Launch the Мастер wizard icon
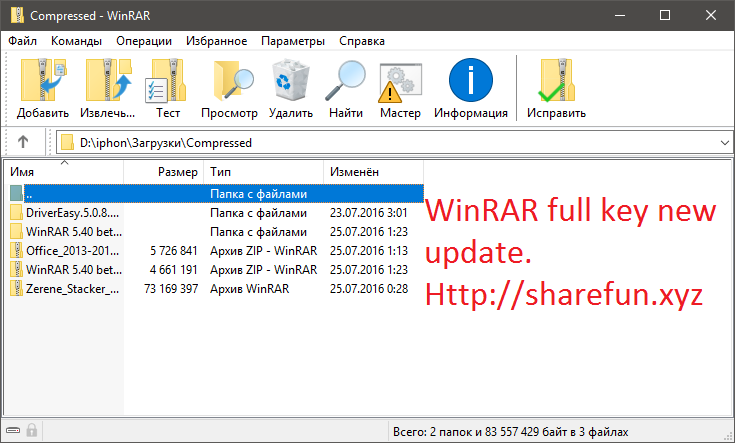This screenshot has height=443, width=735. point(400,83)
